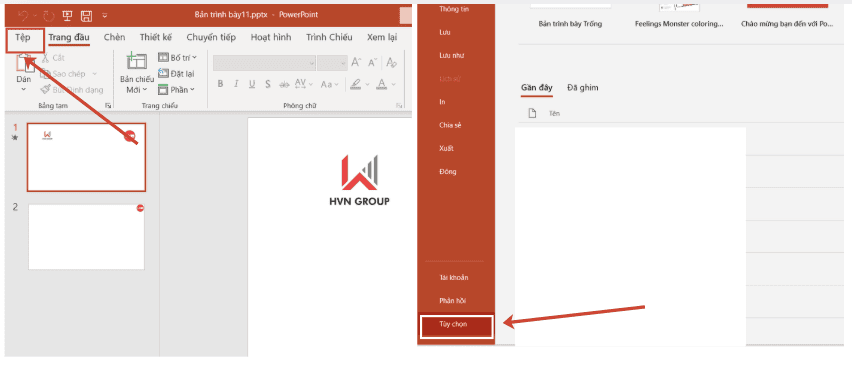Go to the Thiết kế tab
This screenshot has height=375, width=852.
coord(155,37)
